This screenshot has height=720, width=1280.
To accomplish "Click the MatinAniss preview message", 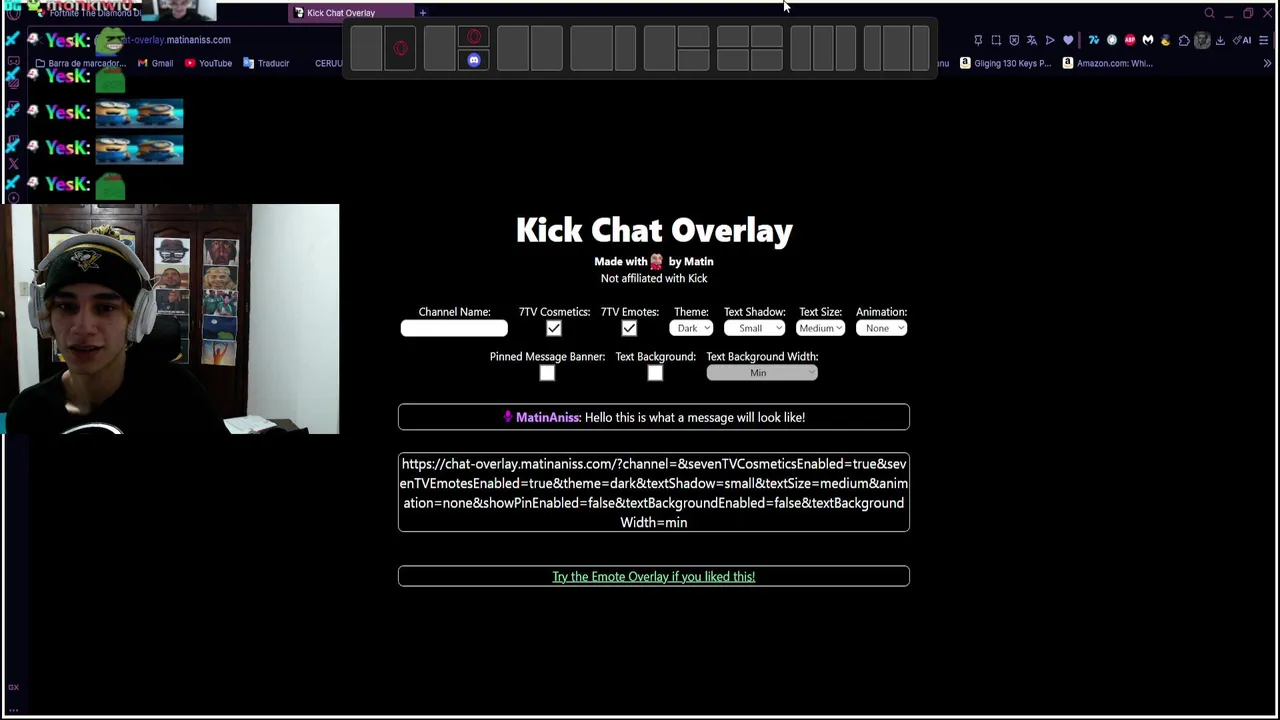I will (x=654, y=417).
